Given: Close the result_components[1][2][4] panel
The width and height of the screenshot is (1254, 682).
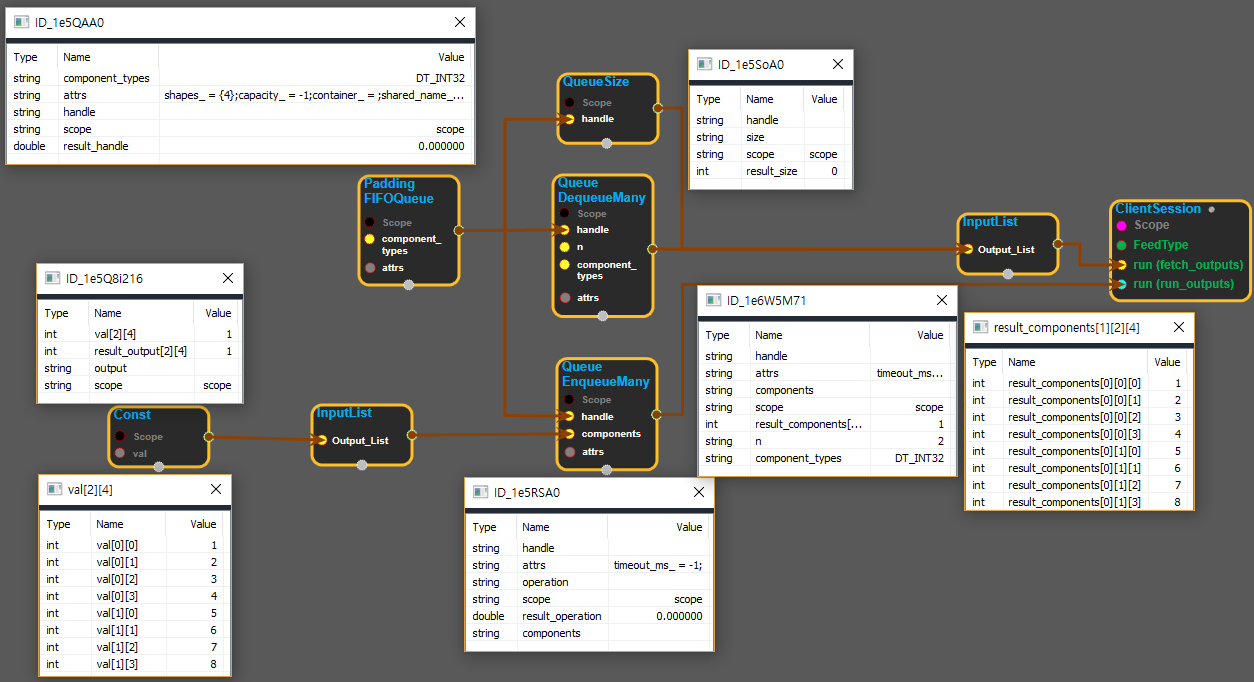Looking at the screenshot, I should click(x=1179, y=327).
